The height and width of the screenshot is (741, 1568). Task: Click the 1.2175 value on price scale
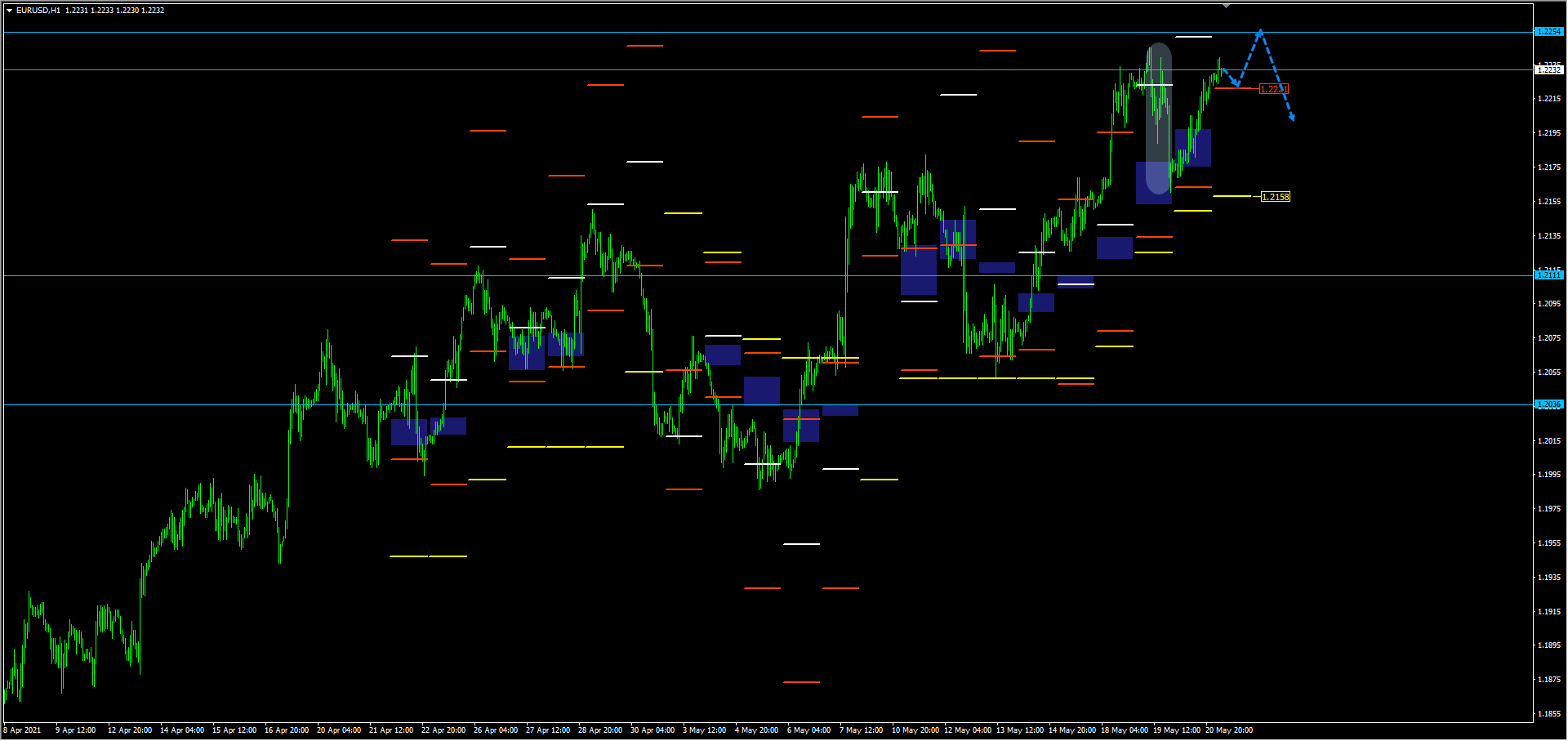(1548, 167)
